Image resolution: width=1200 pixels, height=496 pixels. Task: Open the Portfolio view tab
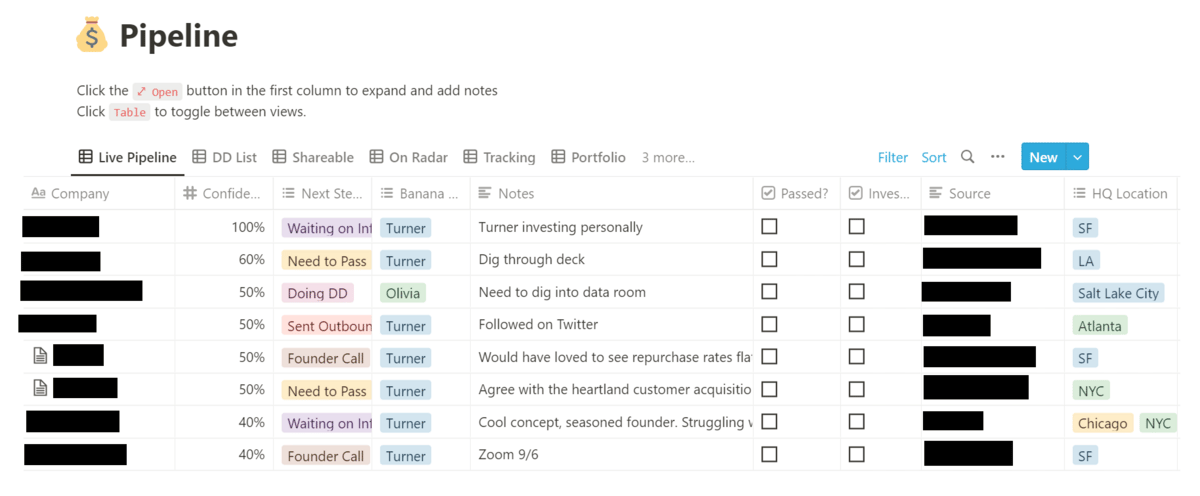pyautogui.click(x=588, y=157)
